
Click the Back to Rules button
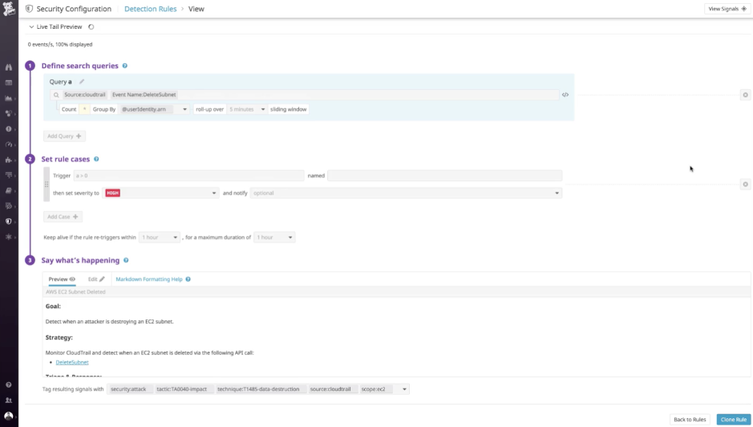(690, 419)
